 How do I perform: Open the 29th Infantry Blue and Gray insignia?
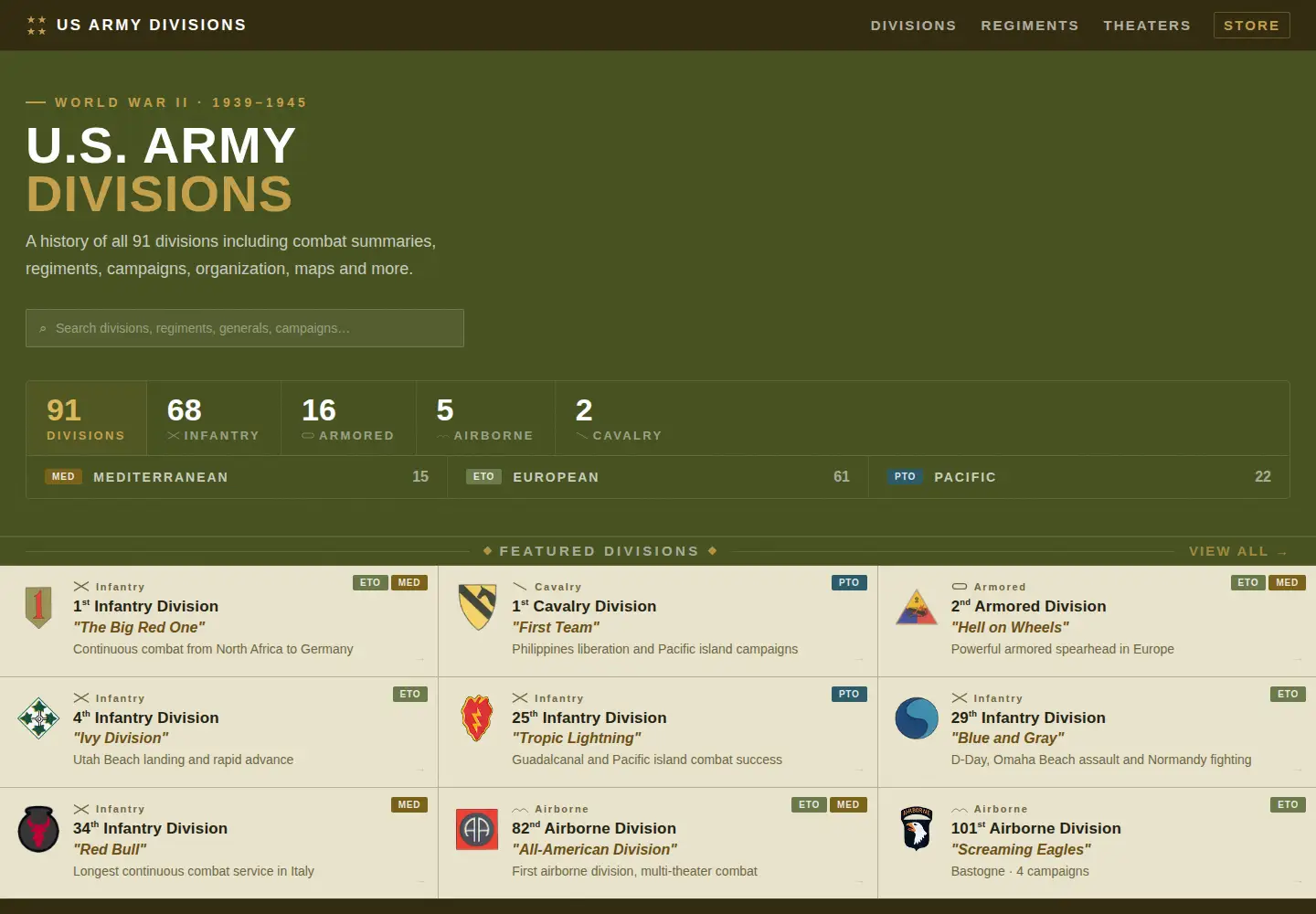(917, 718)
